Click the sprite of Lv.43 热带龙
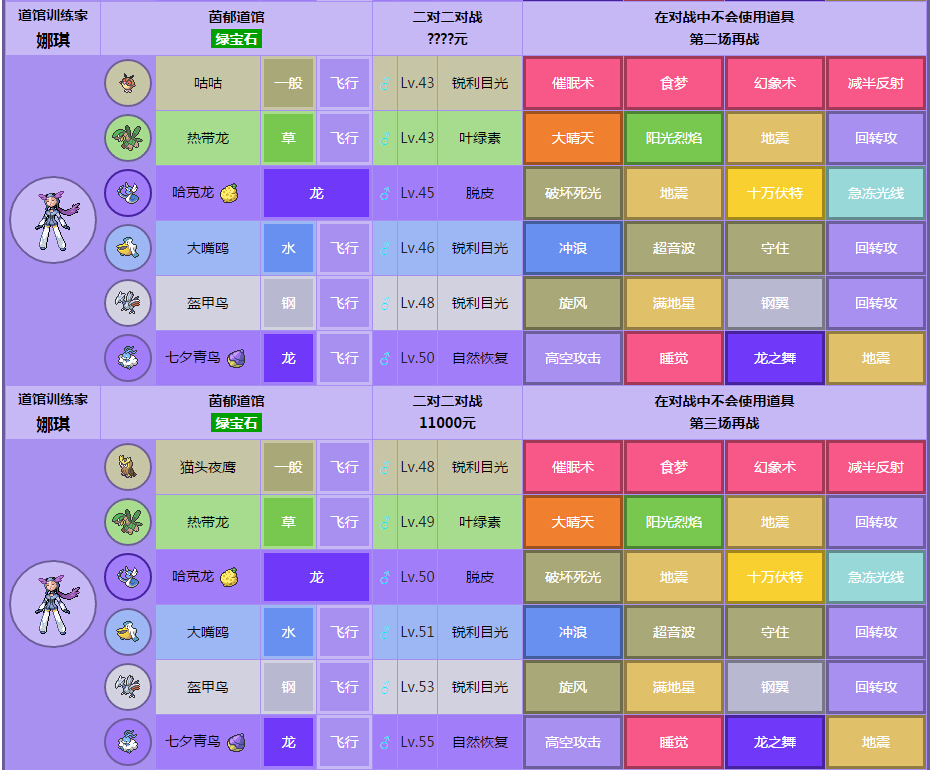The width and height of the screenshot is (936, 770). 128,138
